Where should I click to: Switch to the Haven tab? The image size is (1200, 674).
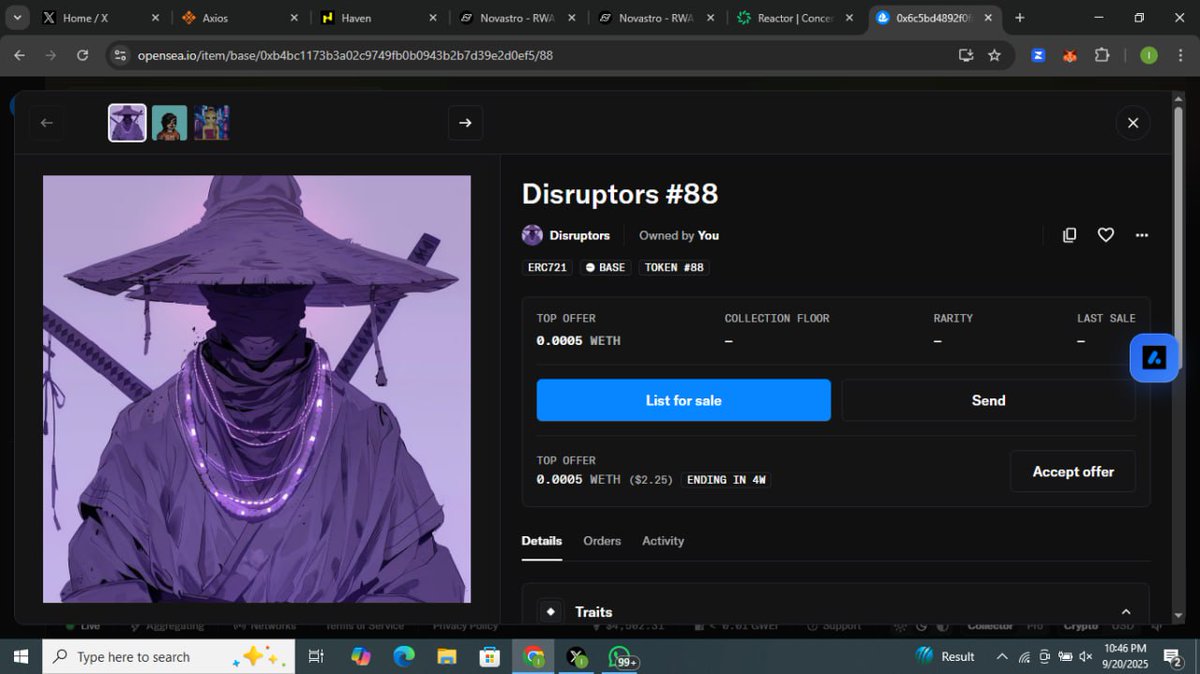point(379,18)
